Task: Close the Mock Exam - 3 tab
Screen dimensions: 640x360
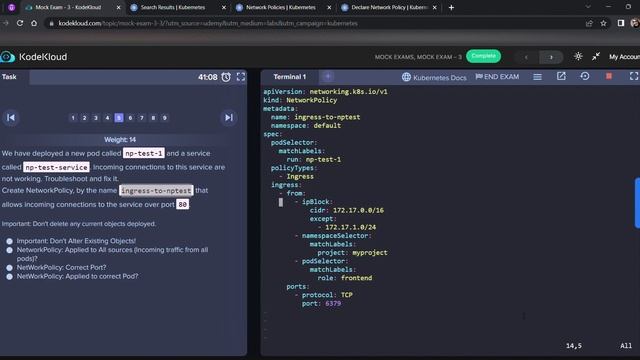Action: coord(118,7)
